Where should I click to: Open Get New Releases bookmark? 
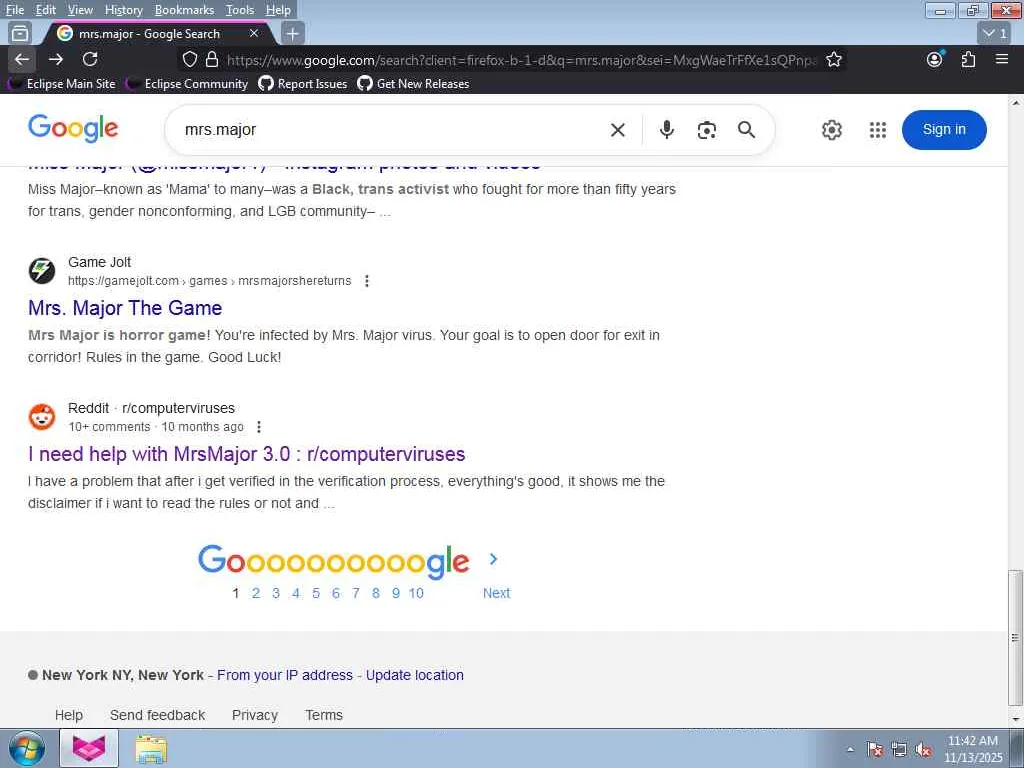coord(413,84)
